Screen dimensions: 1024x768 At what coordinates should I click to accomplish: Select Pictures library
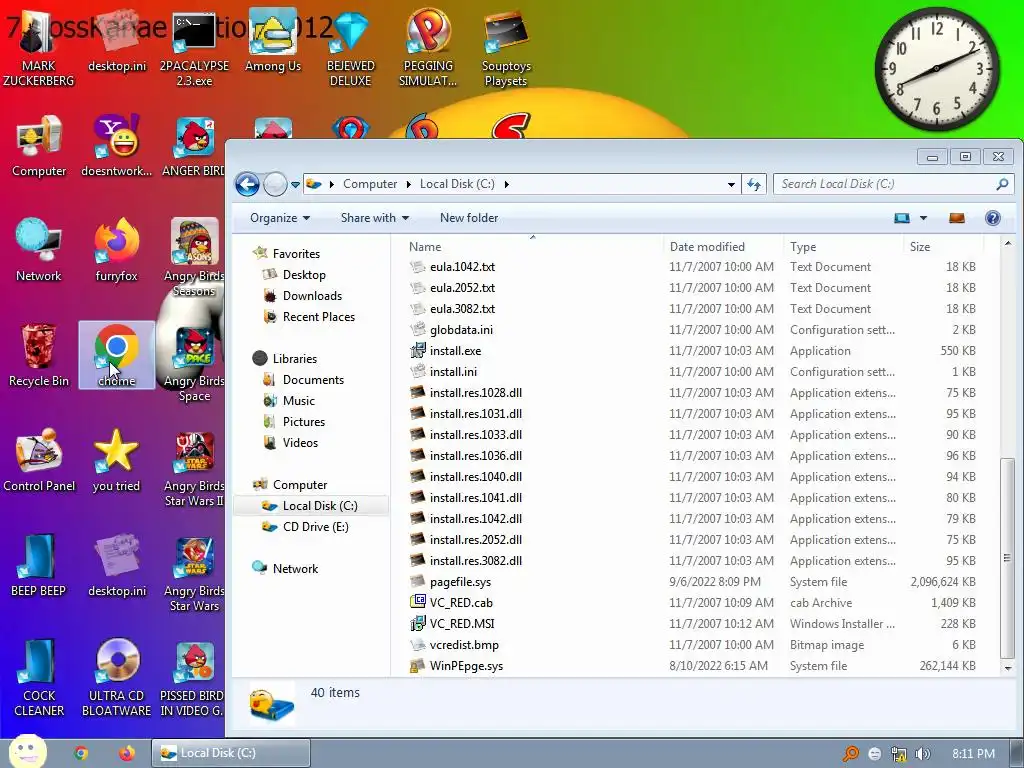[x=303, y=422]
